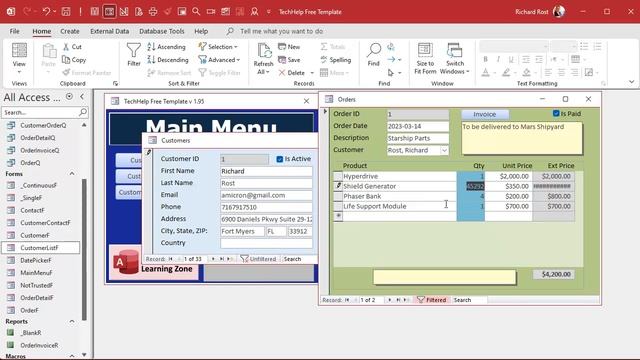Image resolution: width=640 pixels, height=360 pixels.
Task: Create a New record from the ribbon
Action: coord(289,47)
